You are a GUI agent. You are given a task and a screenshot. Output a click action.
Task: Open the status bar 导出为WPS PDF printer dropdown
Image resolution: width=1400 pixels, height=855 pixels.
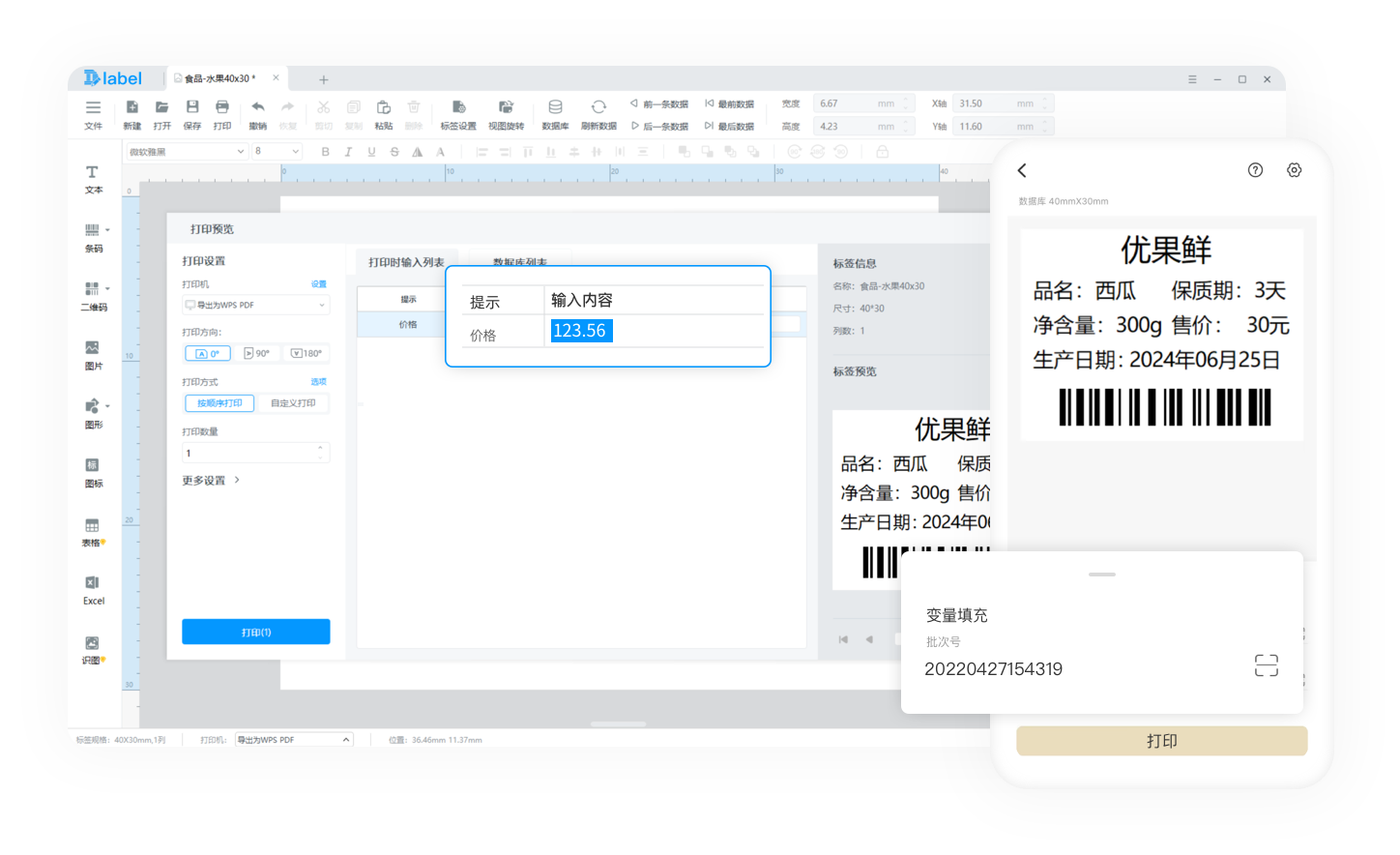click(294, 740)
